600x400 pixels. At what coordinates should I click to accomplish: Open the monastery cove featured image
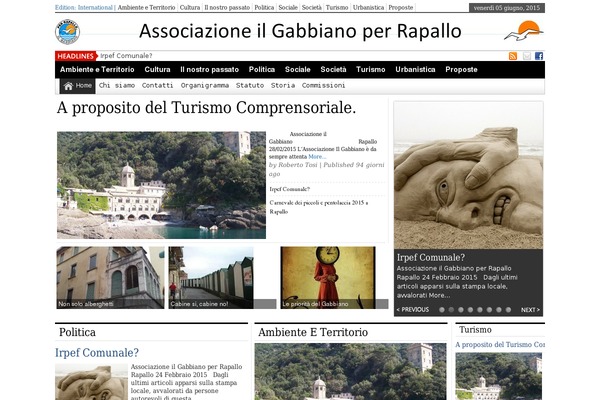tap(161, 185)
